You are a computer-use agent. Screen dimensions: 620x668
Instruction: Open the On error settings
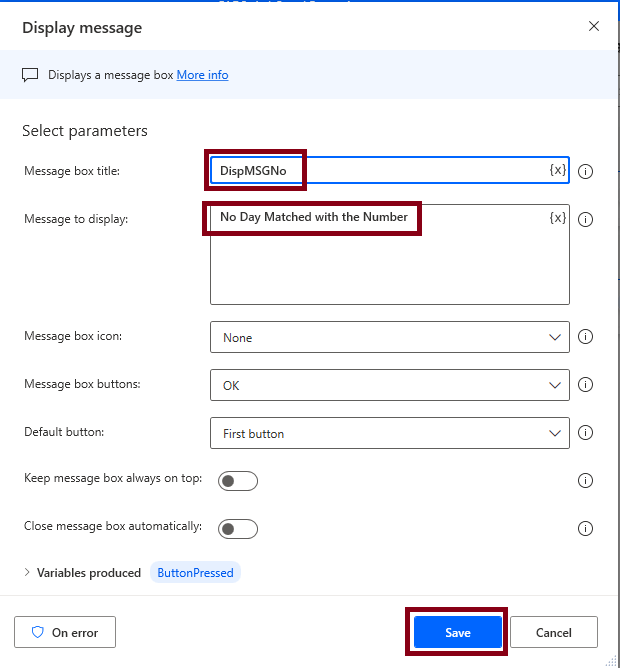tap(65, 632)
